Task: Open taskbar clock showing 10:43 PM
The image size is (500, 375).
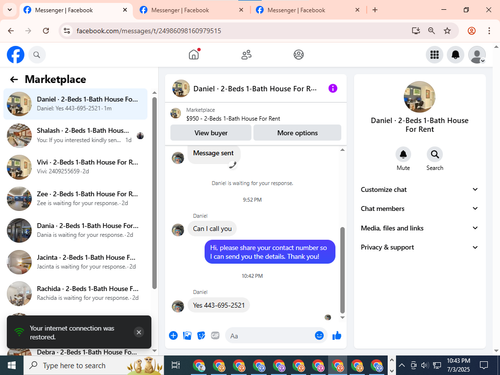Action: (458, 365)
